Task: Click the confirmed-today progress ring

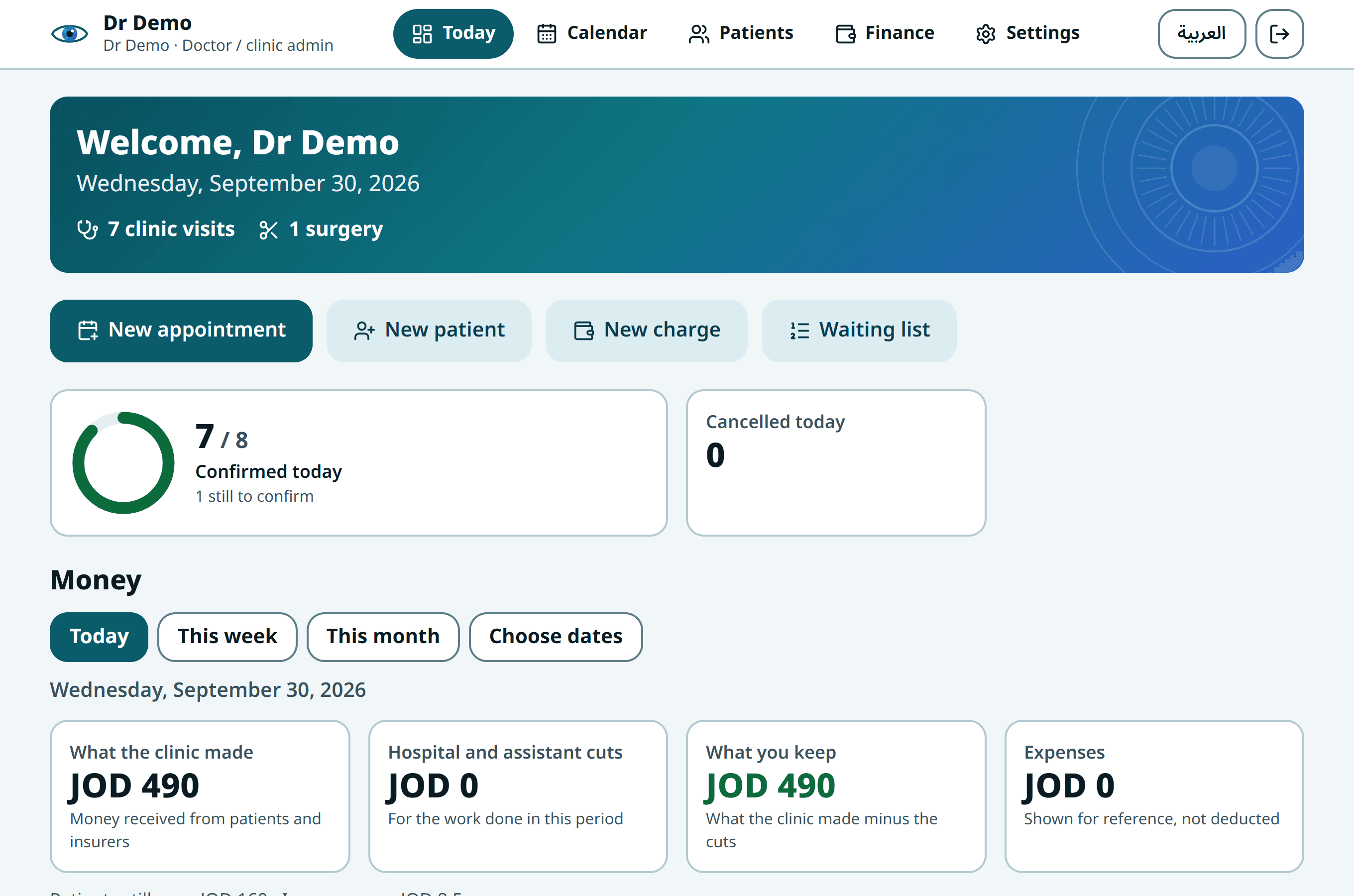Action: (123, 463)
